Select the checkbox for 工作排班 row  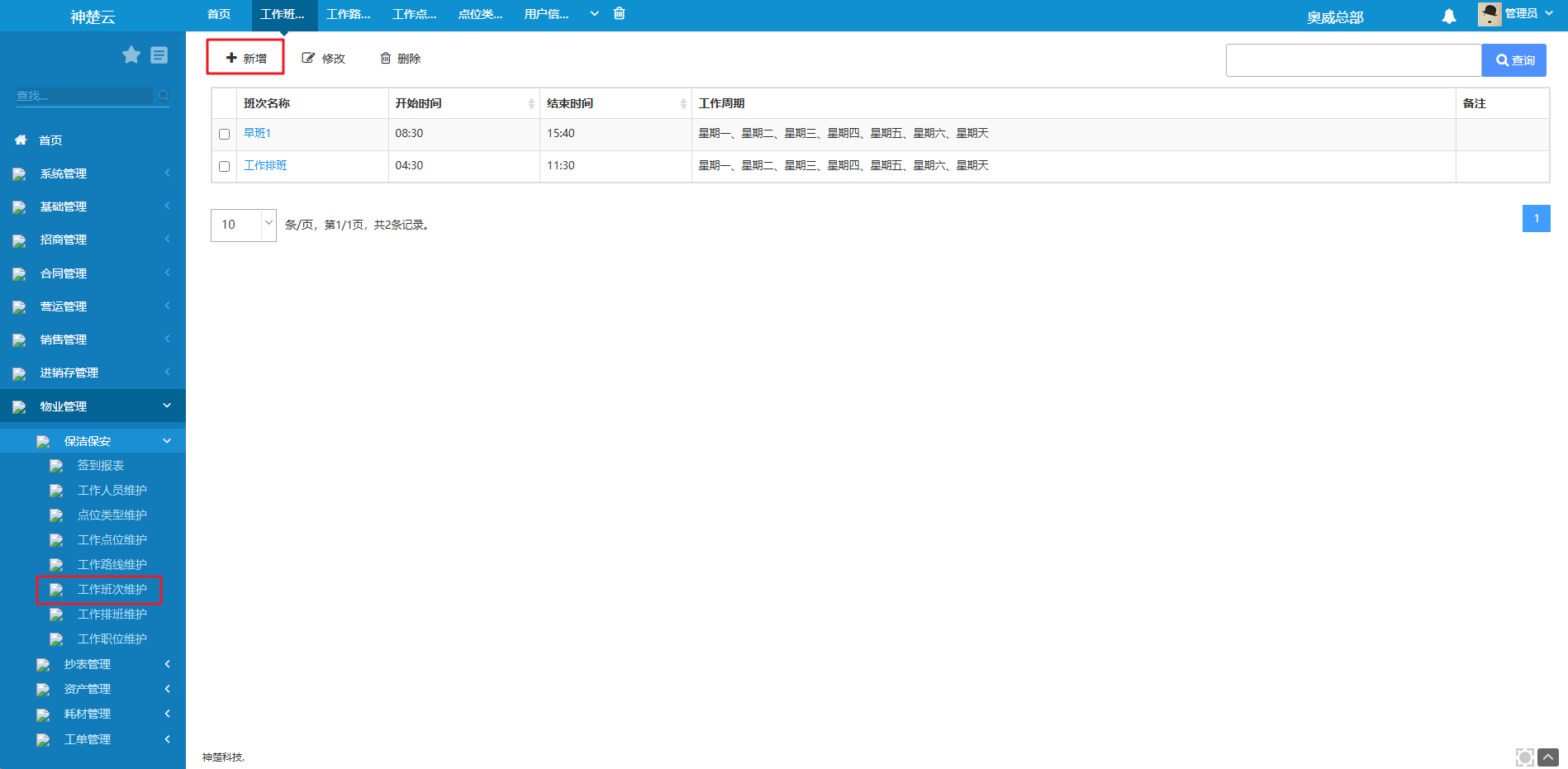click(224, 166)
